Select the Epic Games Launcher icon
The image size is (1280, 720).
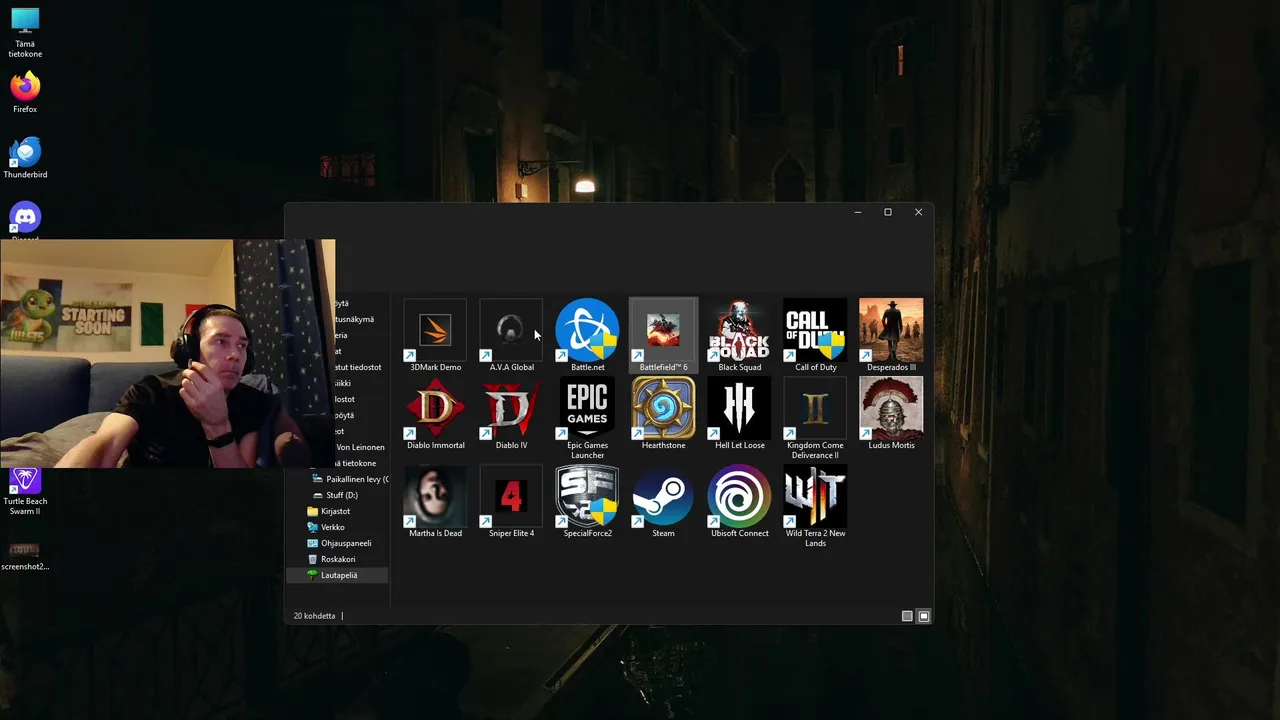point(587,419)
